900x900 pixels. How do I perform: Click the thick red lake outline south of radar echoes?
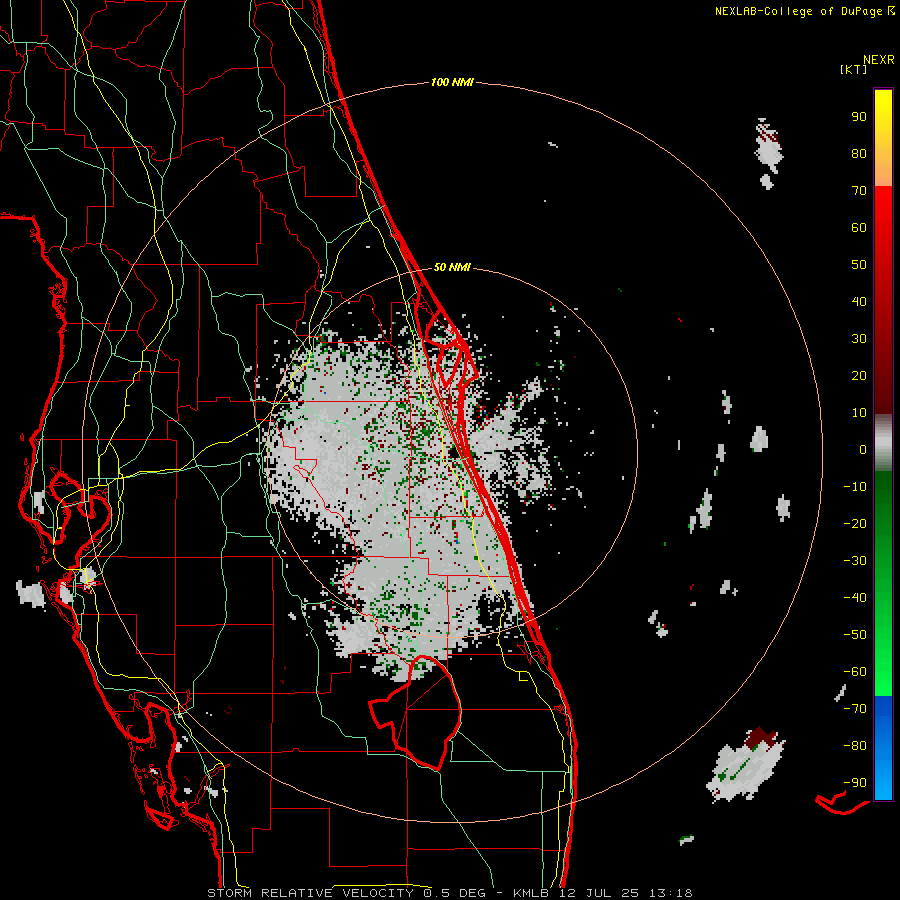click(x=416, y=712)
